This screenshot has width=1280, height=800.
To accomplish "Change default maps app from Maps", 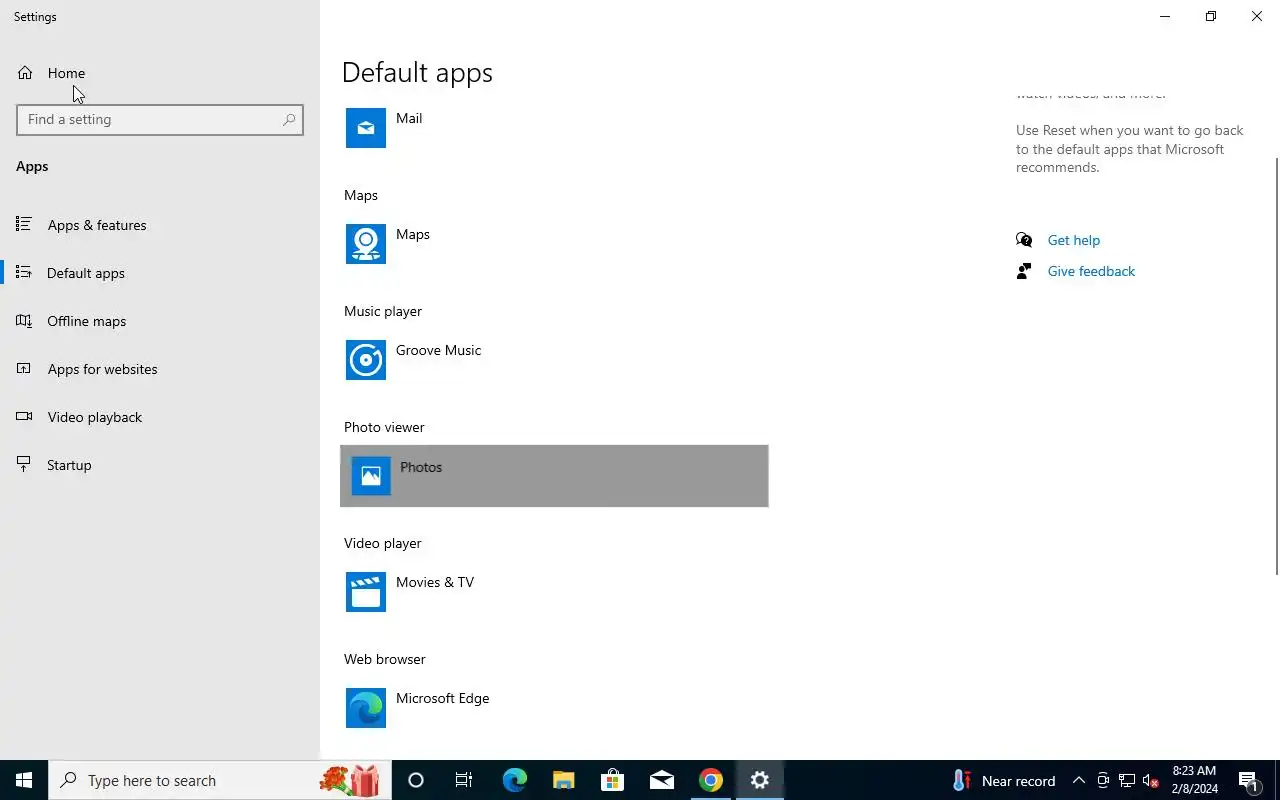I will coord(554,244).
